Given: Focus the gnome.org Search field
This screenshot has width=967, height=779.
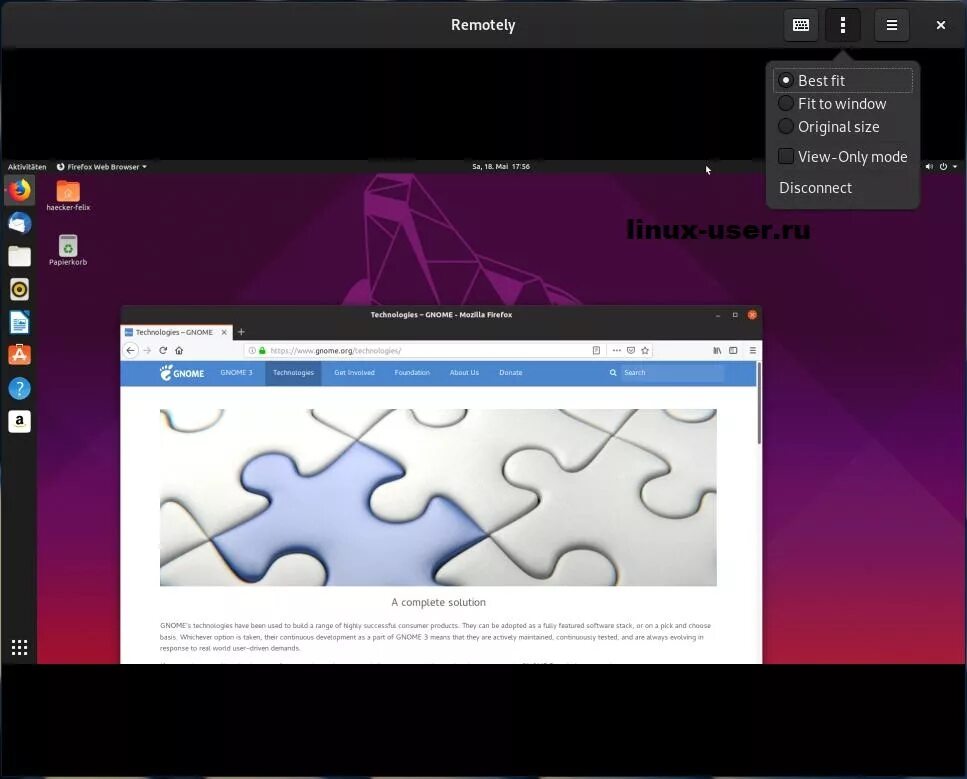Looking at the screenshot, I should pyautogui.click(x=672, y=373).
